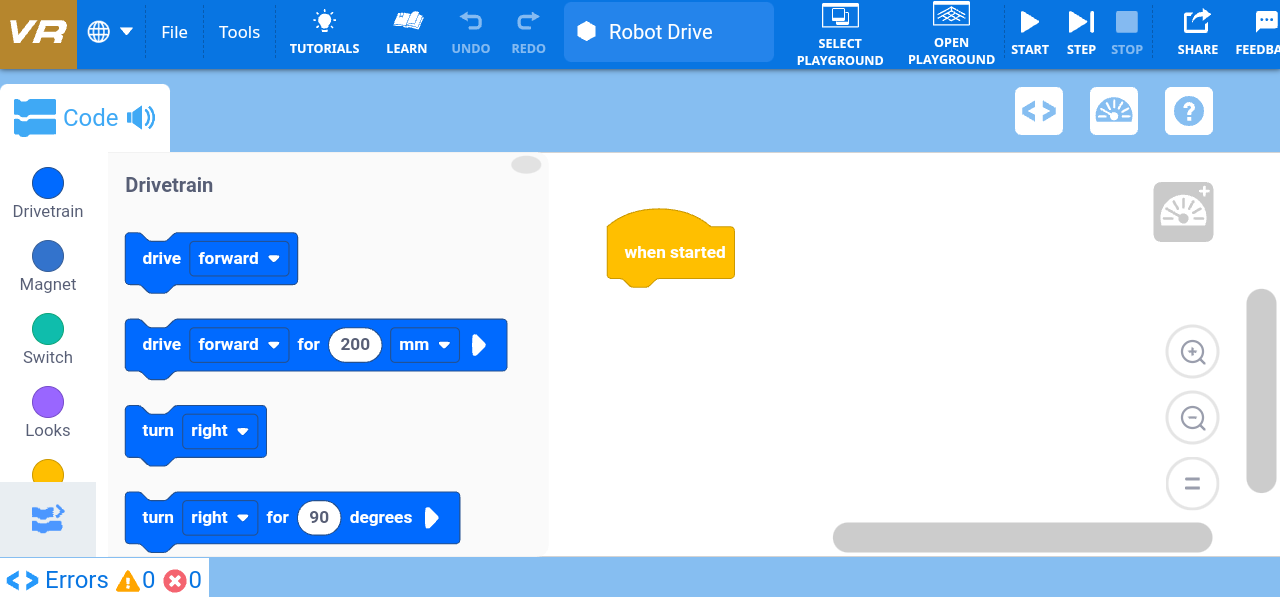Undo the last action
1280x597 pixels.
pyautogui.click(x=470, y=32)
